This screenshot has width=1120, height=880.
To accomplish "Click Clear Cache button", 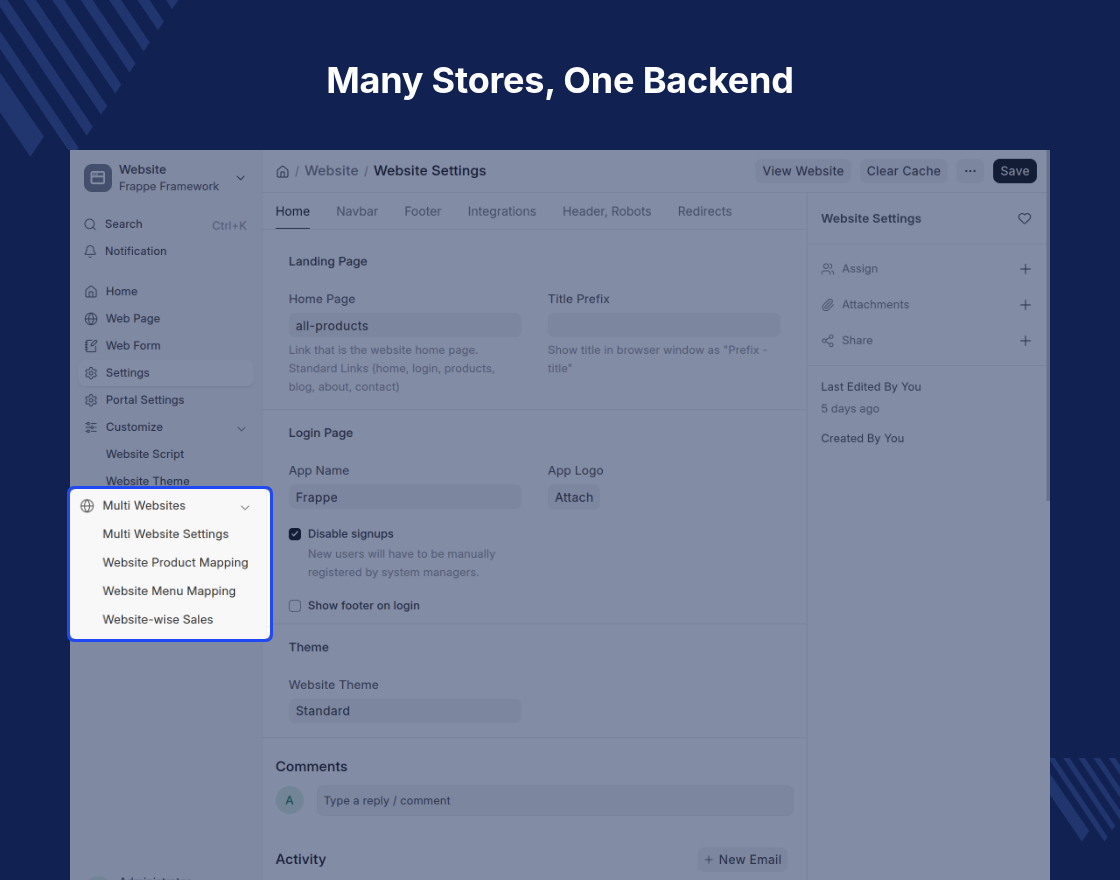I will pyautogui.click(x=904, y=171).
